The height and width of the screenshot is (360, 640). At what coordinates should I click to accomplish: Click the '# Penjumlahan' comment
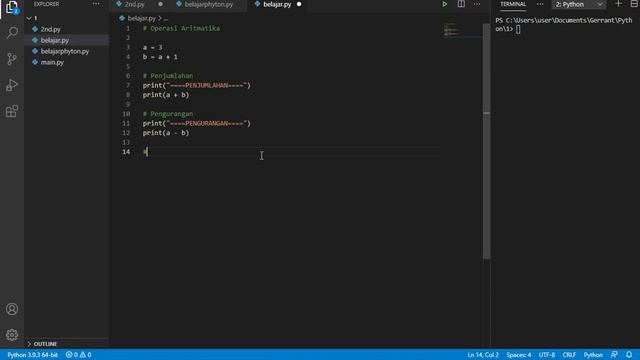[x=168, y=76]
